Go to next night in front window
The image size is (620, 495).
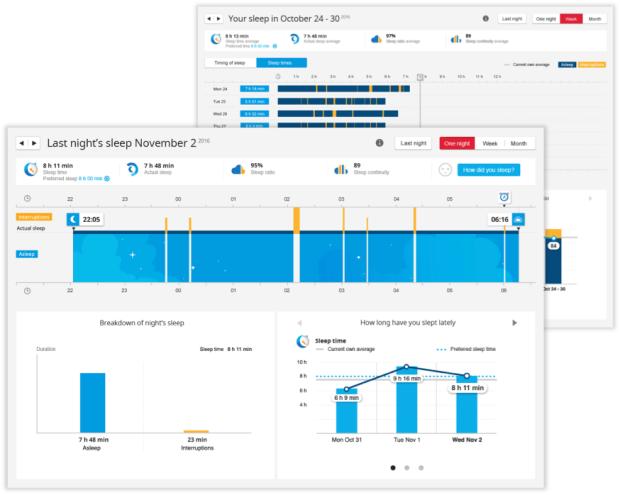(x=34, y=143)
